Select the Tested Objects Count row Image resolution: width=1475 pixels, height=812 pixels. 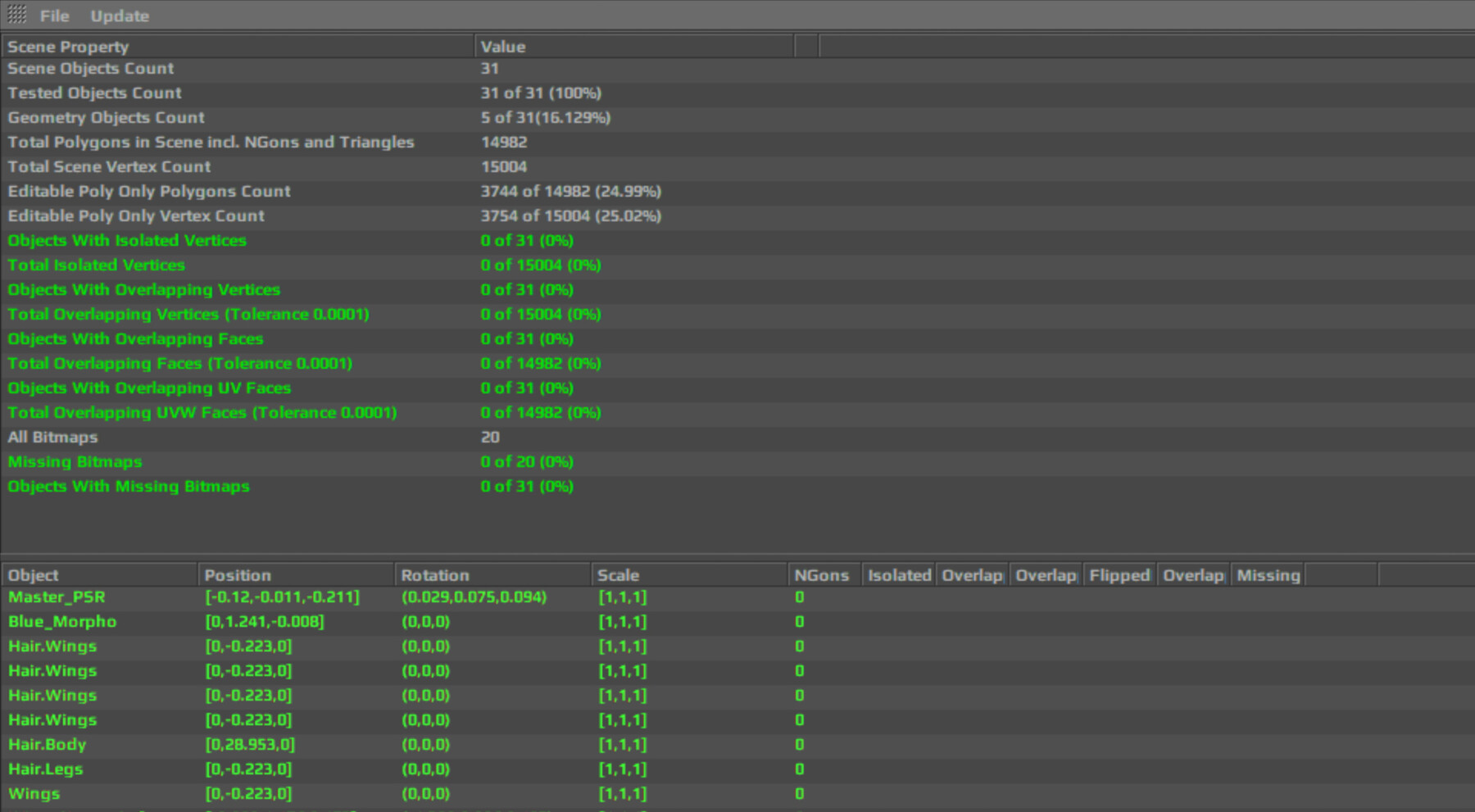(x=737, y=93)
